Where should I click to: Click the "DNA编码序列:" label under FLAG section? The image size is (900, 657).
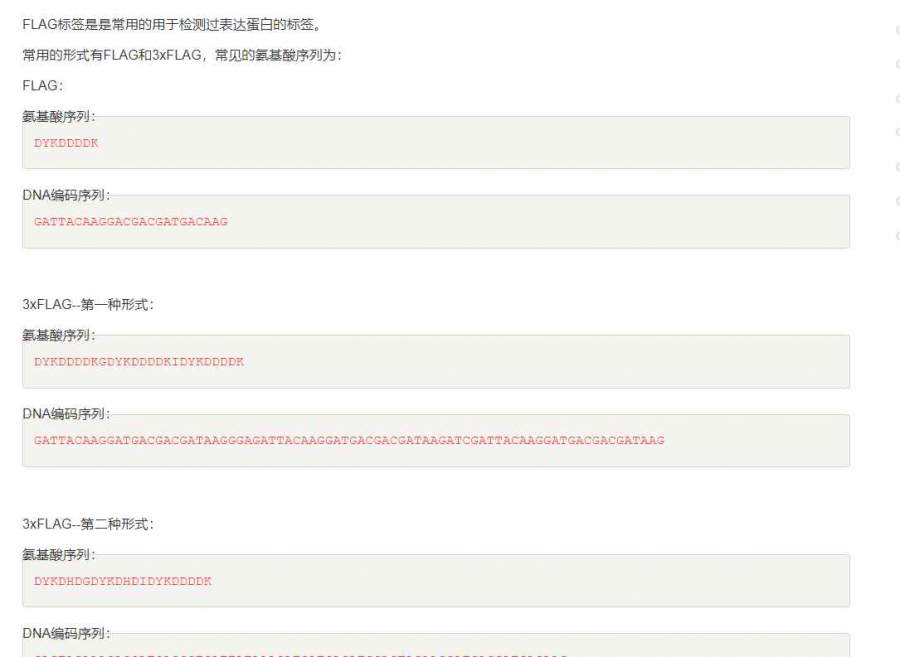click(x=66, y=195)
